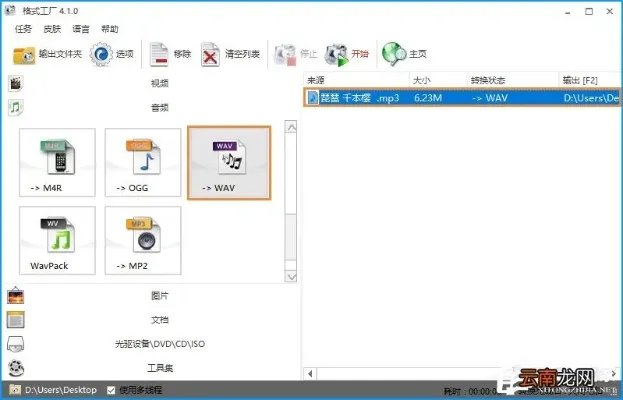Select the WavPack format tile
623x400 pixels.
click(57, 240)
